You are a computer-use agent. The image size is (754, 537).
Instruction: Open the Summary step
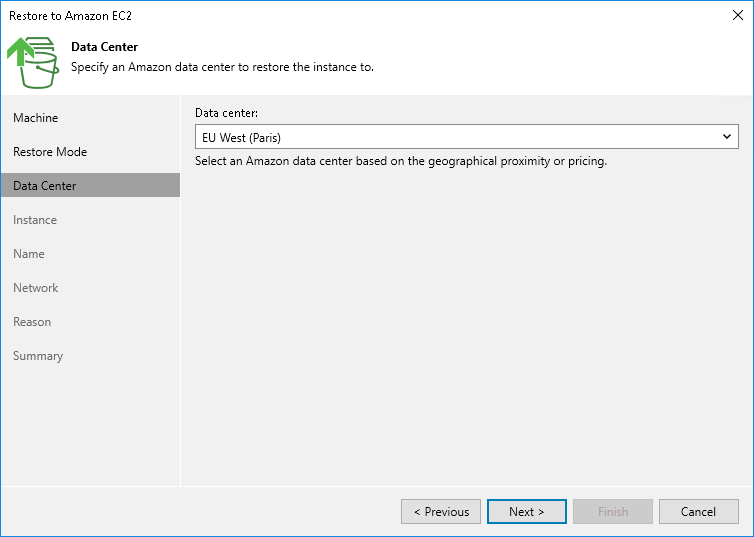pos(38,356)
